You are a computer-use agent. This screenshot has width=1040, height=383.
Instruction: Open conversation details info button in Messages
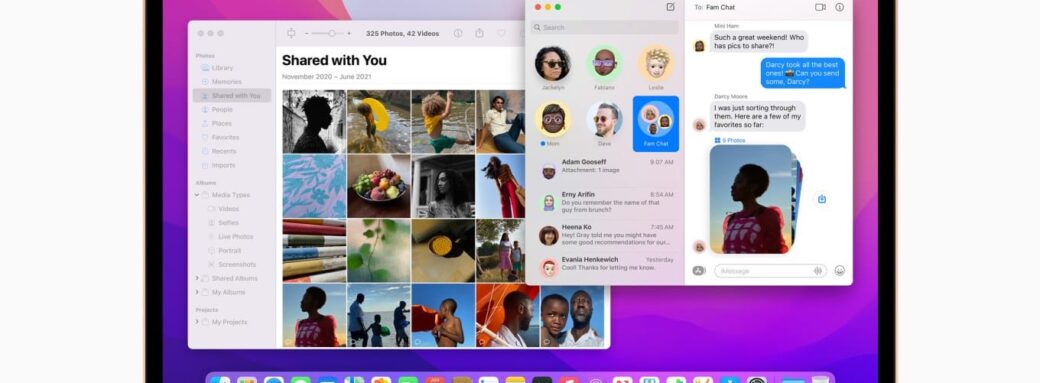(840, 7)
